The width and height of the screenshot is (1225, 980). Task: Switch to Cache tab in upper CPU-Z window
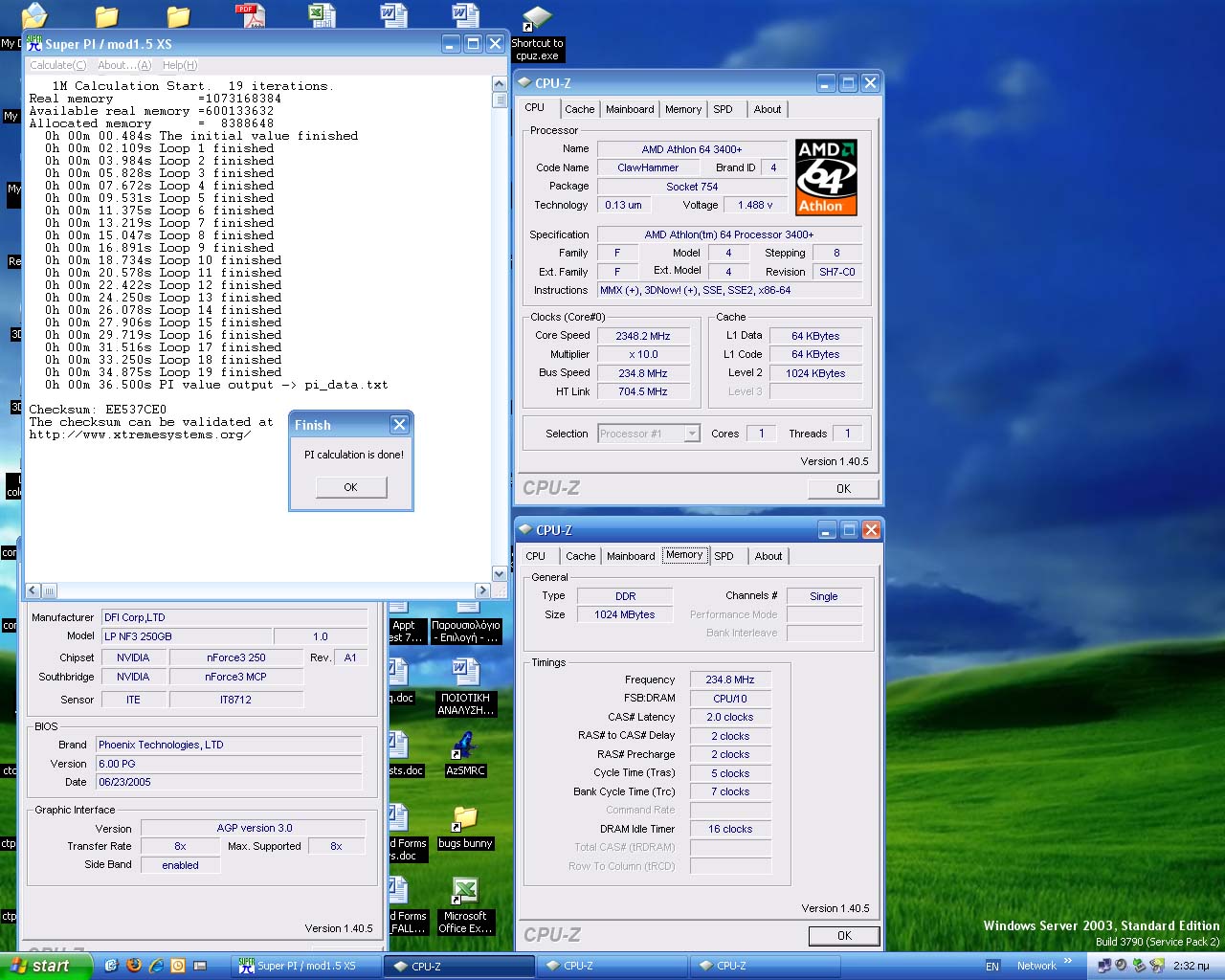(x=579, y=109)
